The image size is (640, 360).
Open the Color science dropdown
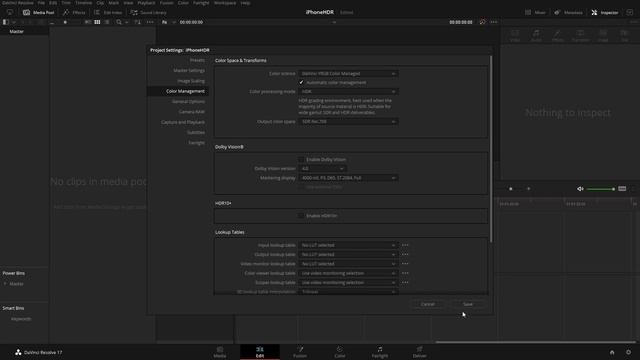[x=349, y=74]
